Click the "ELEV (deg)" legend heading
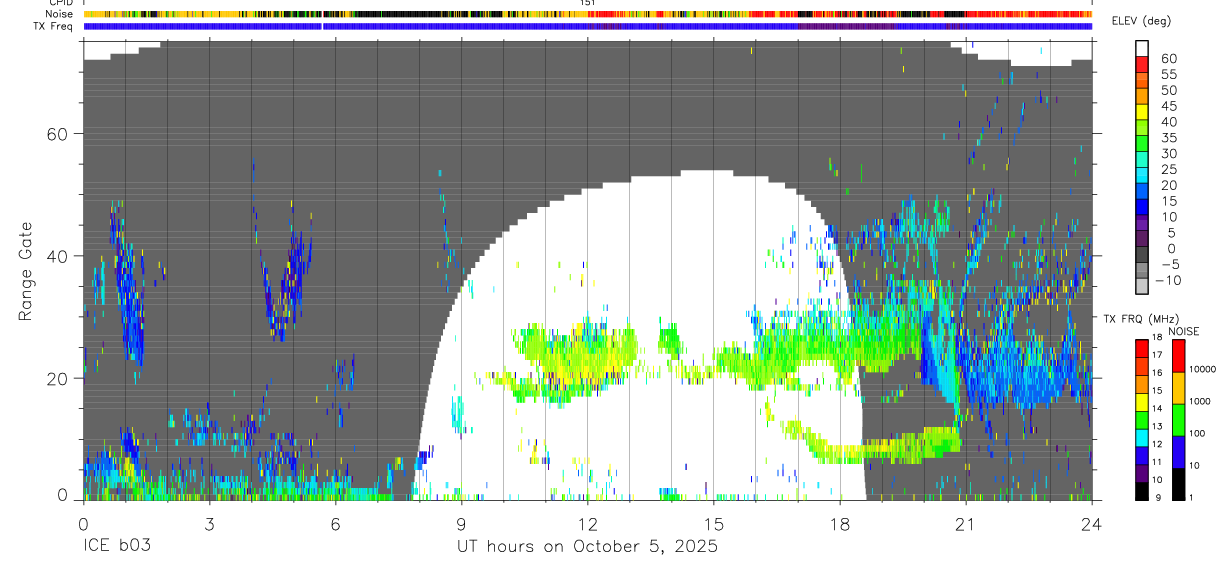 [1141, 21]
